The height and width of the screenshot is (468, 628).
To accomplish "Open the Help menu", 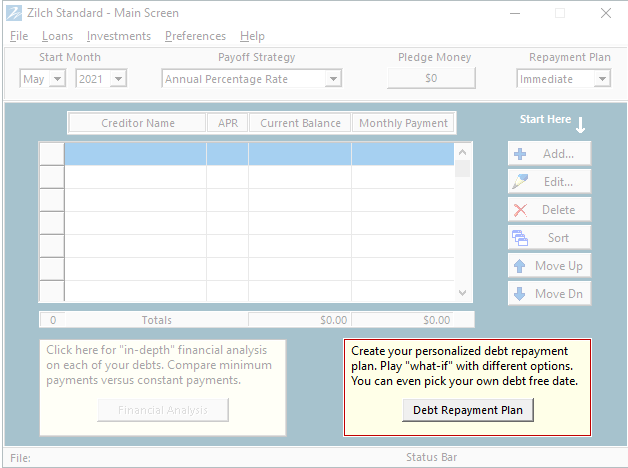I will [x=252, y=36].
